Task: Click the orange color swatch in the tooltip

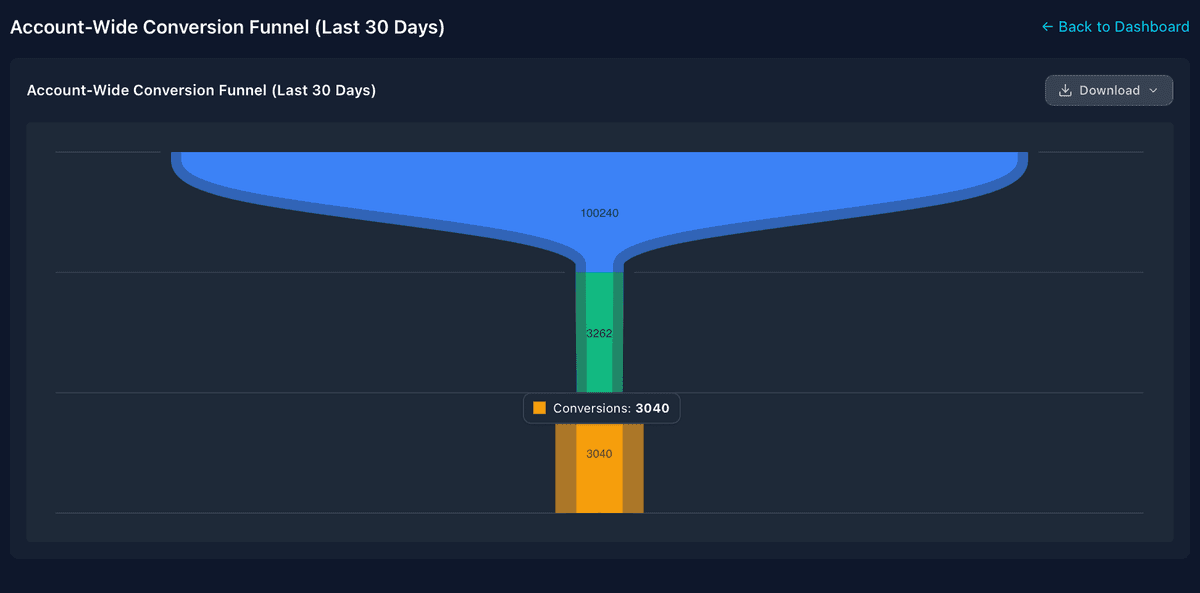Action: pos(539,408)
